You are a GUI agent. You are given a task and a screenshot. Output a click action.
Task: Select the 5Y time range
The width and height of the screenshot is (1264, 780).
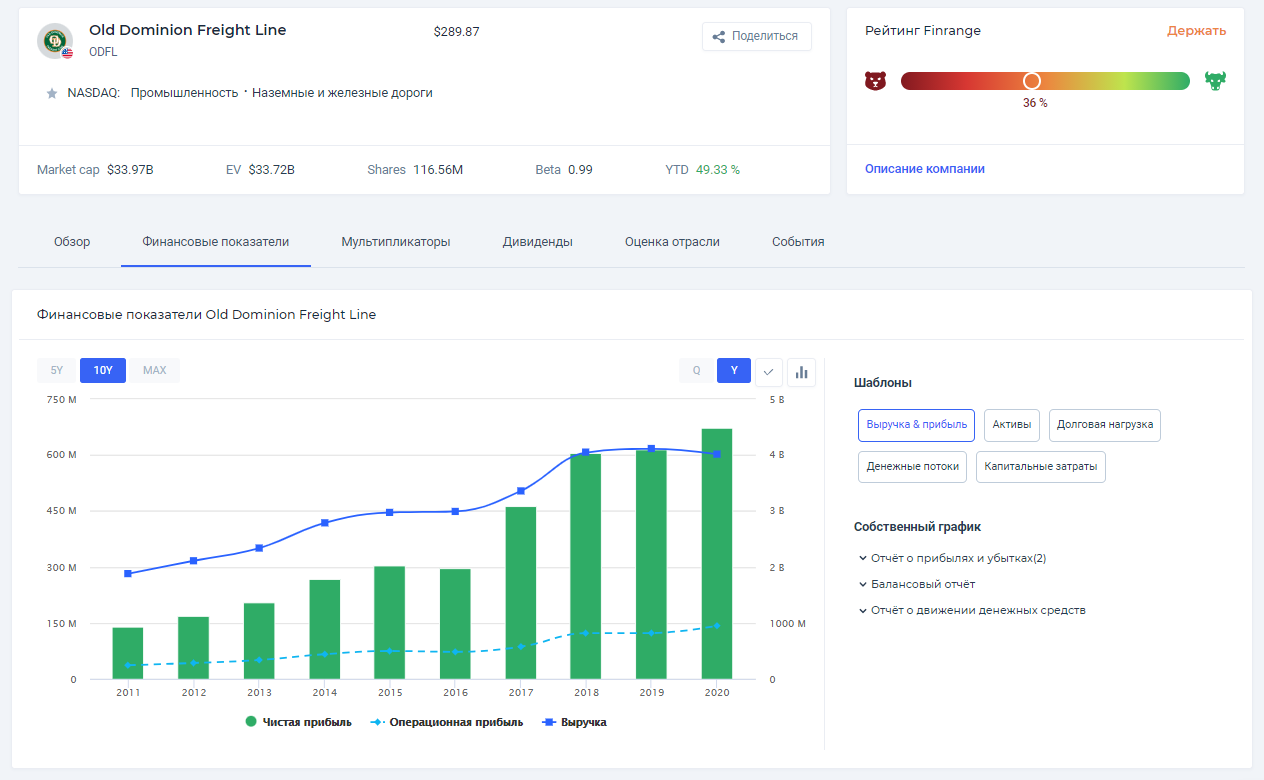[x=57, y=370]
